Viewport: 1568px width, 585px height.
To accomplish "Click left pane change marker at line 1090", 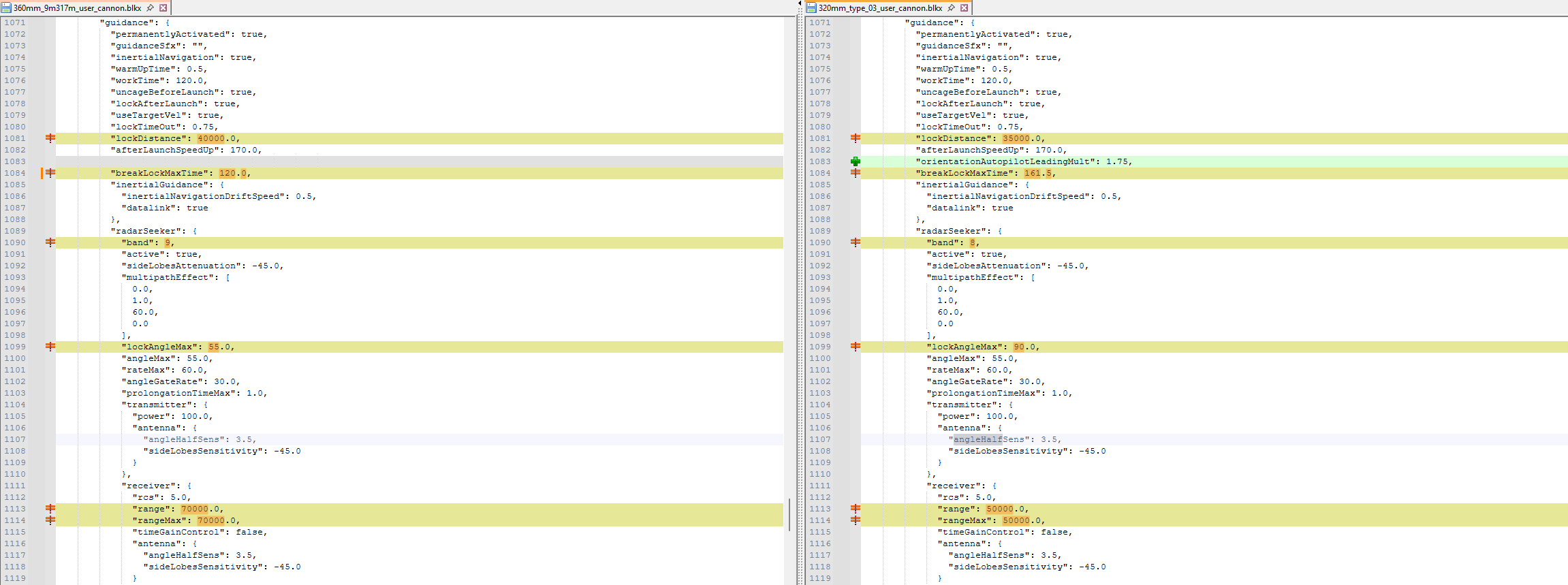I will point(50,242).
